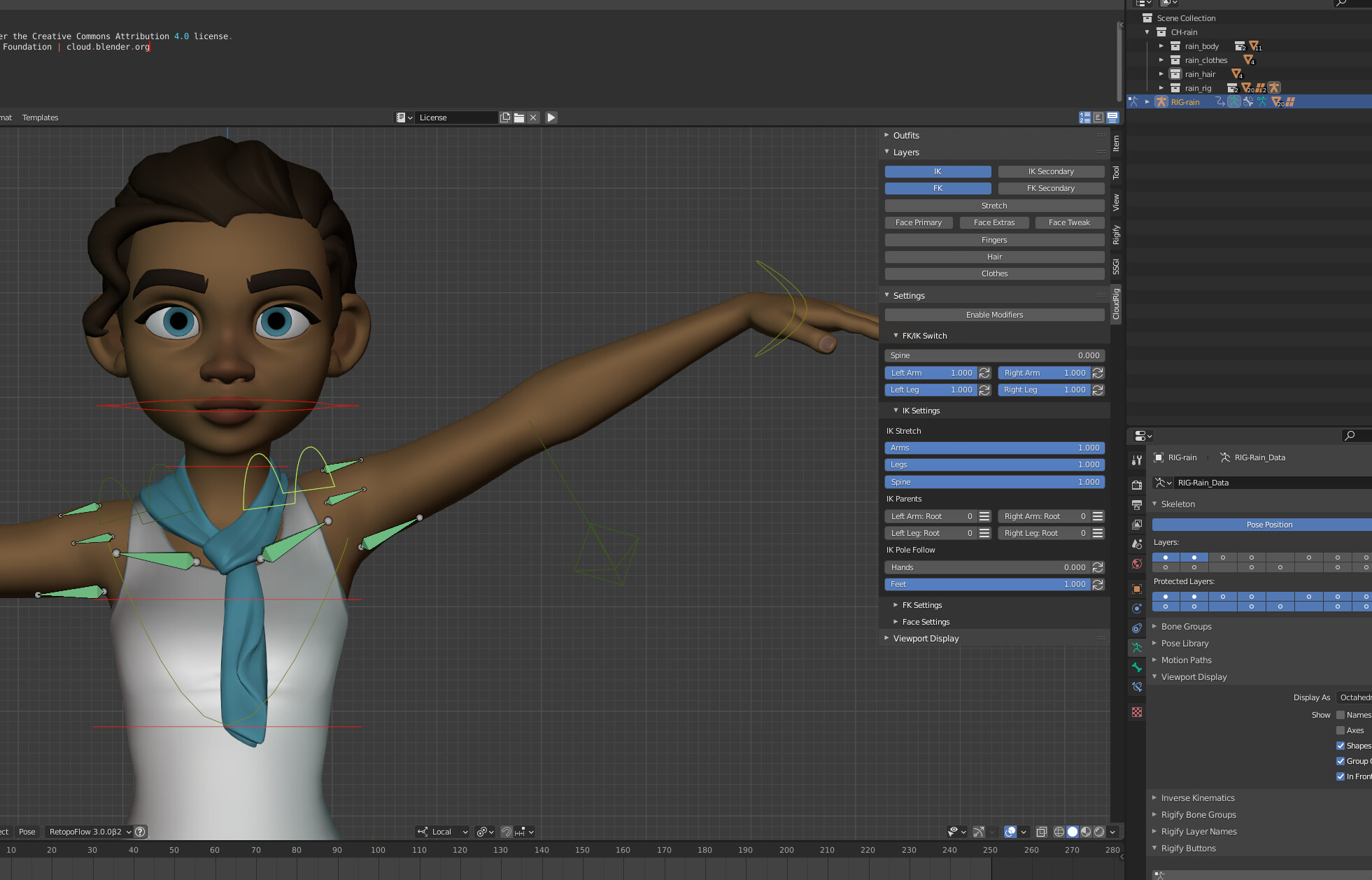Open the Object properties tab icon
1372x880 pixels.
coord(1137,589)
